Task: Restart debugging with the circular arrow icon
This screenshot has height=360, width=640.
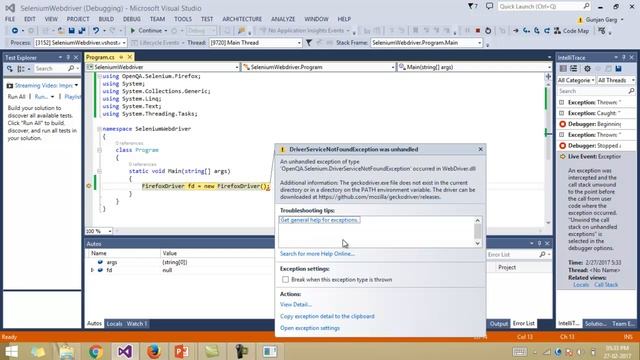Action: (488, 31)
